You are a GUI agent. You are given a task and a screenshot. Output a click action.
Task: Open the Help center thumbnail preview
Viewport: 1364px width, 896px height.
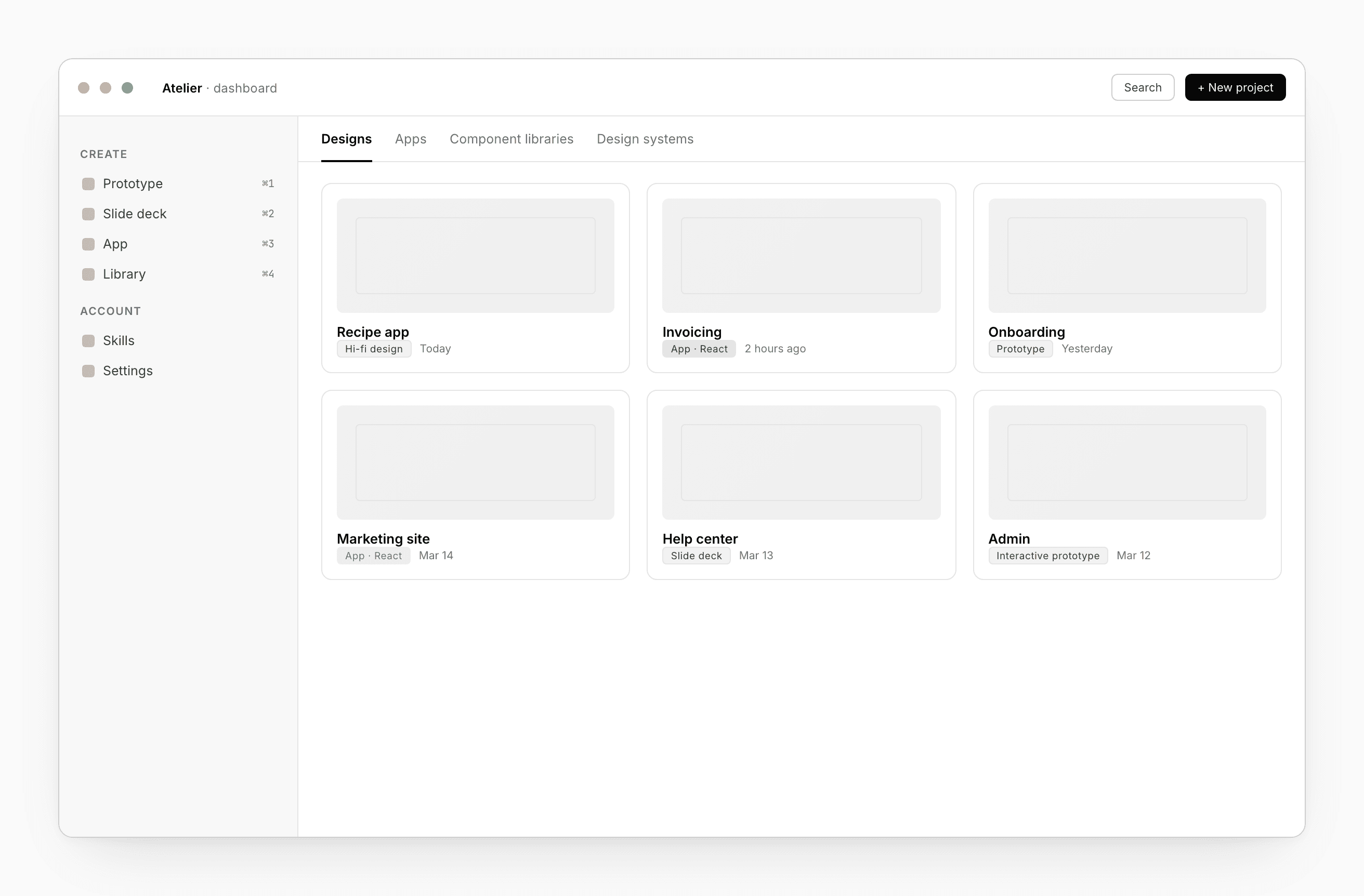[x=801, y=463]
